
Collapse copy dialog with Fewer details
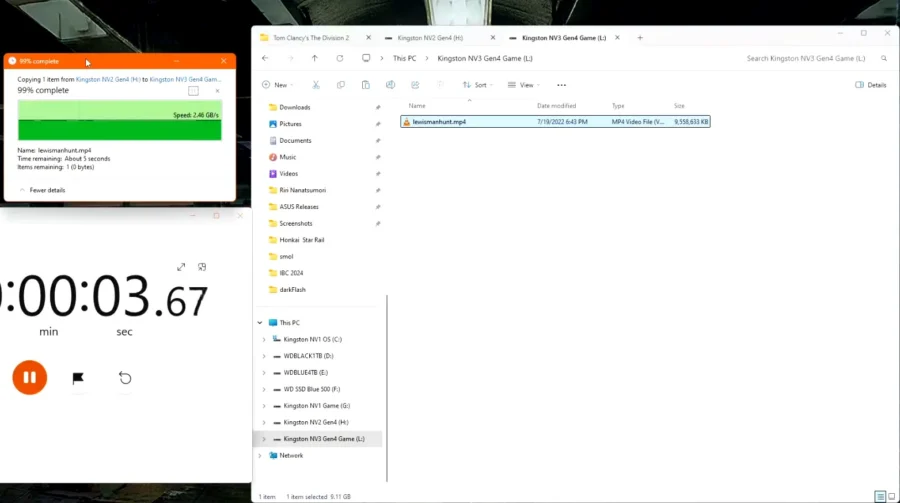click(42, 190)
